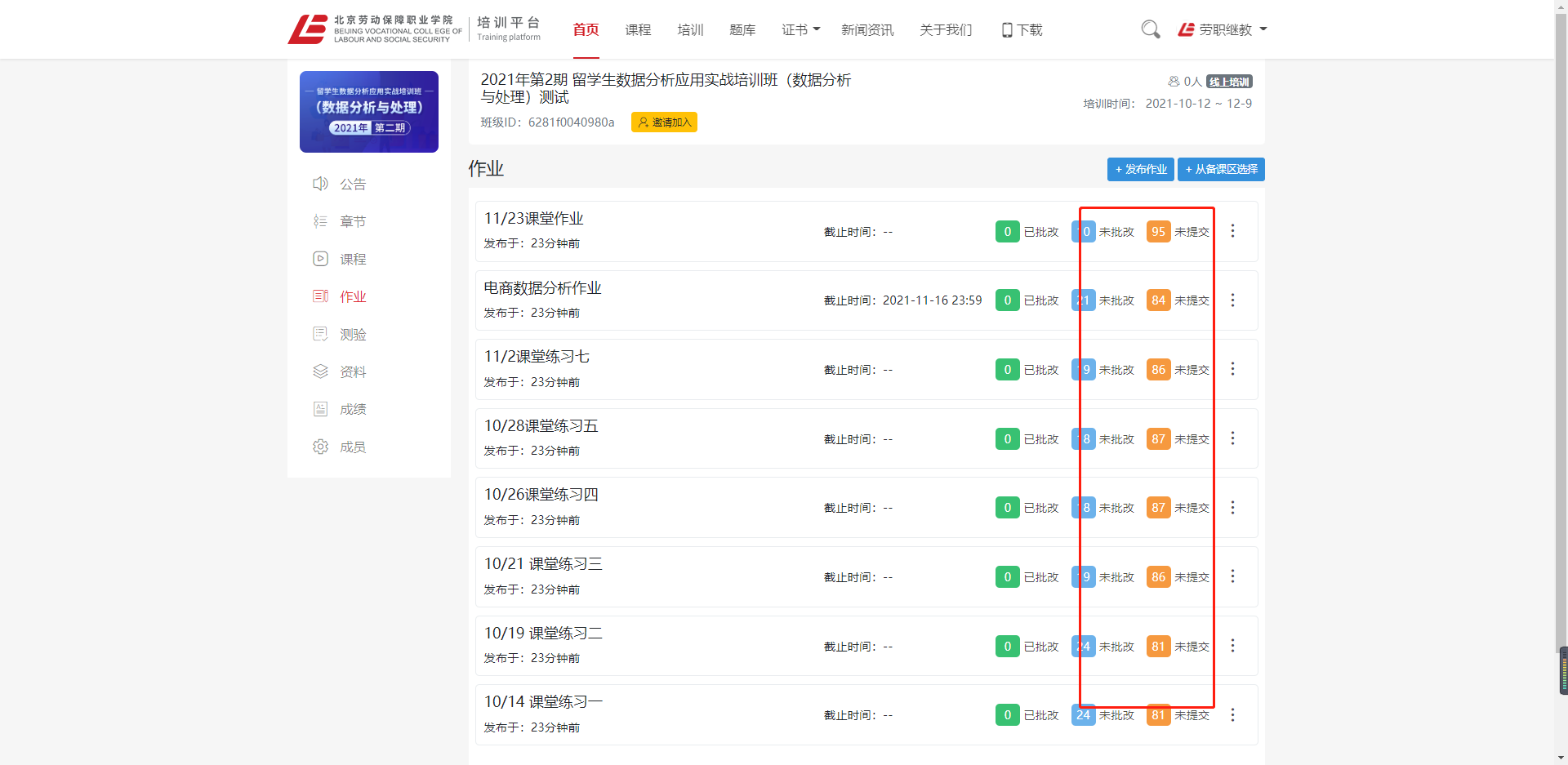Open the 成绩 grades sidebar item

(352, 409)
